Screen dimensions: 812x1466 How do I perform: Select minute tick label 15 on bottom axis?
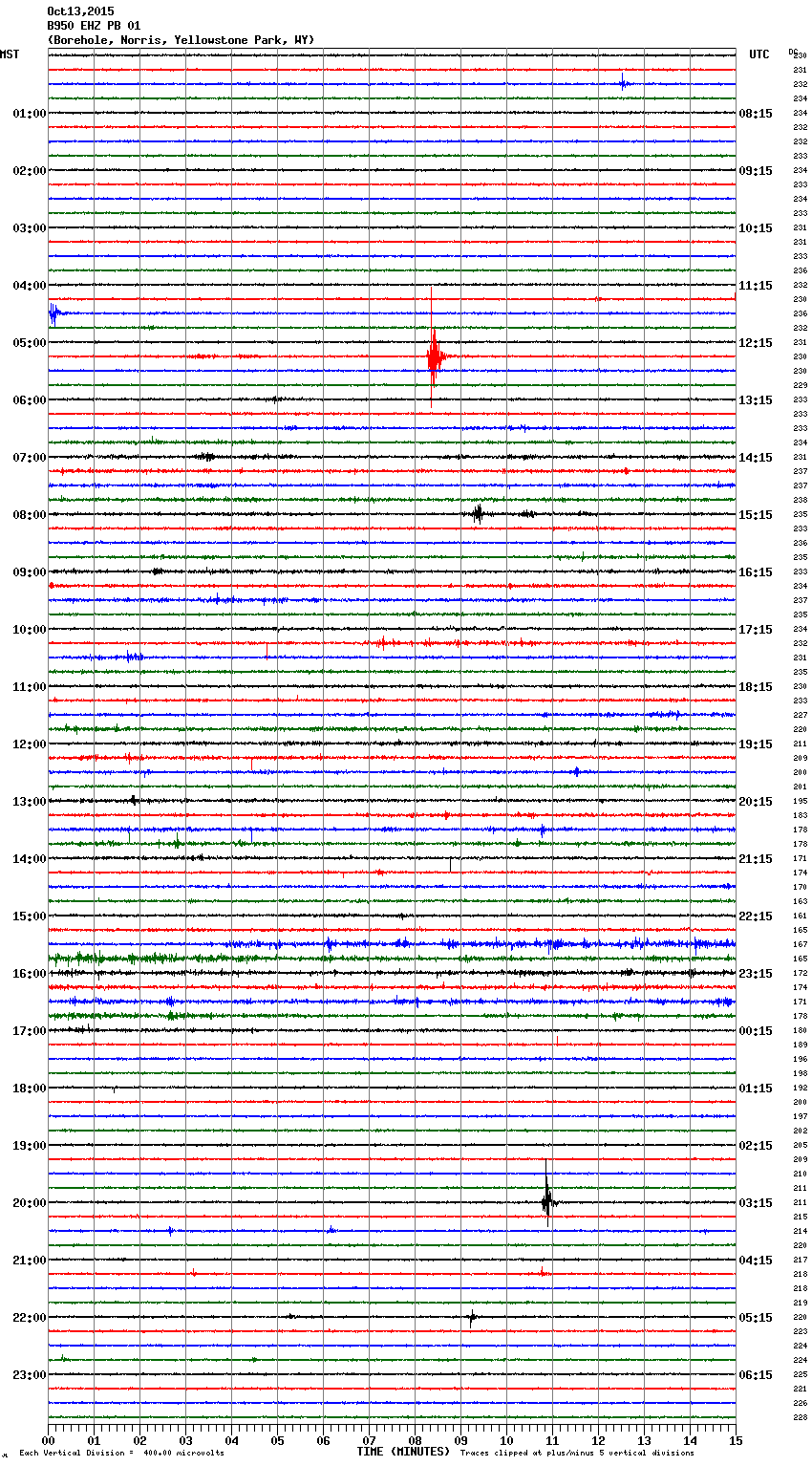[736, 1440]
